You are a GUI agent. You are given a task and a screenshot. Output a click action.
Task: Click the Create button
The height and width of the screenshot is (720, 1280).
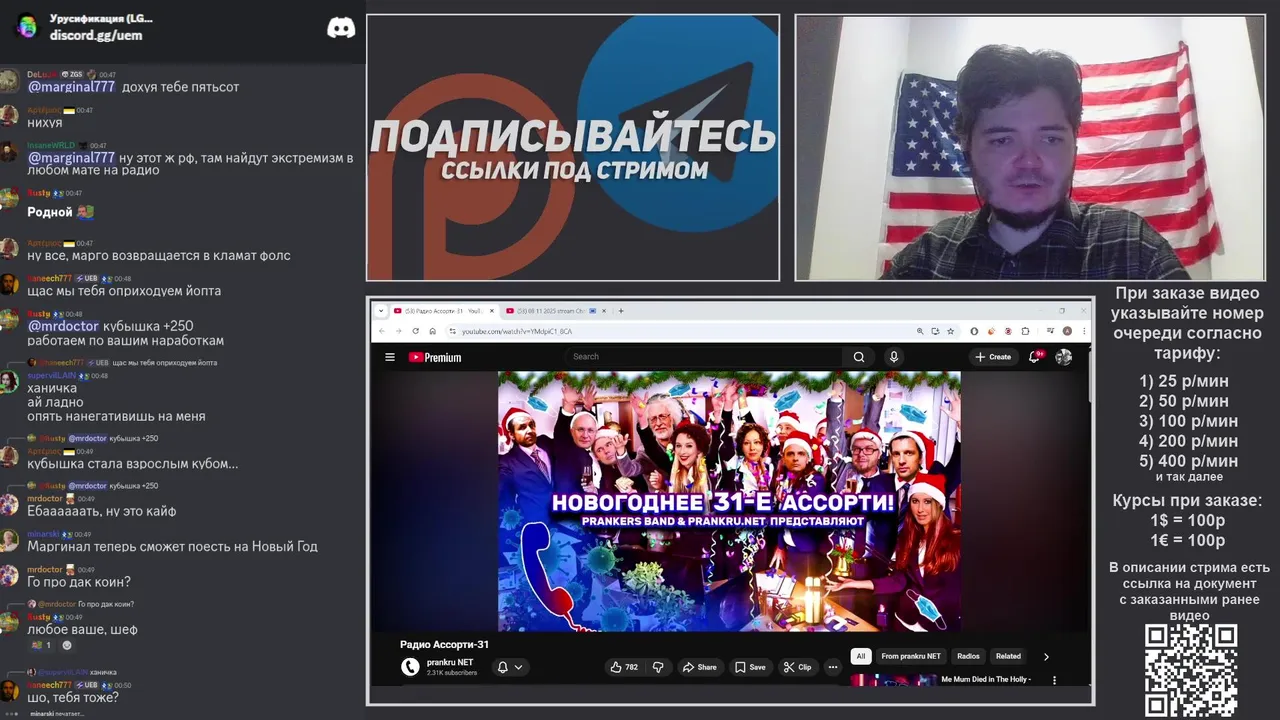point(994,357)
